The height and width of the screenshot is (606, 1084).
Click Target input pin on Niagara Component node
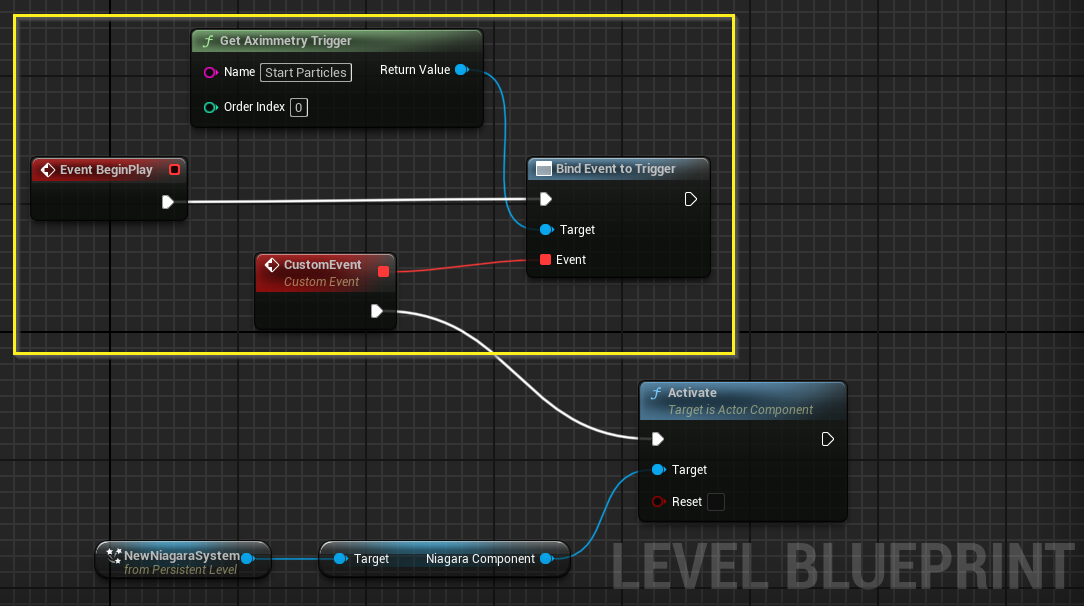click(x=340, y=558)
